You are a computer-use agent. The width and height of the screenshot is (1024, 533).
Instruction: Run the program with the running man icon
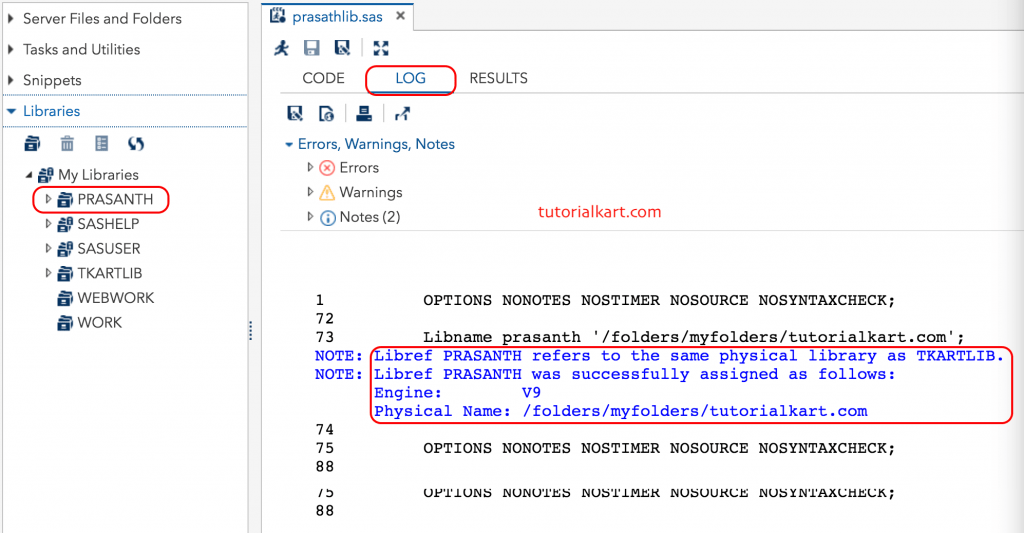tap(281, 48)
